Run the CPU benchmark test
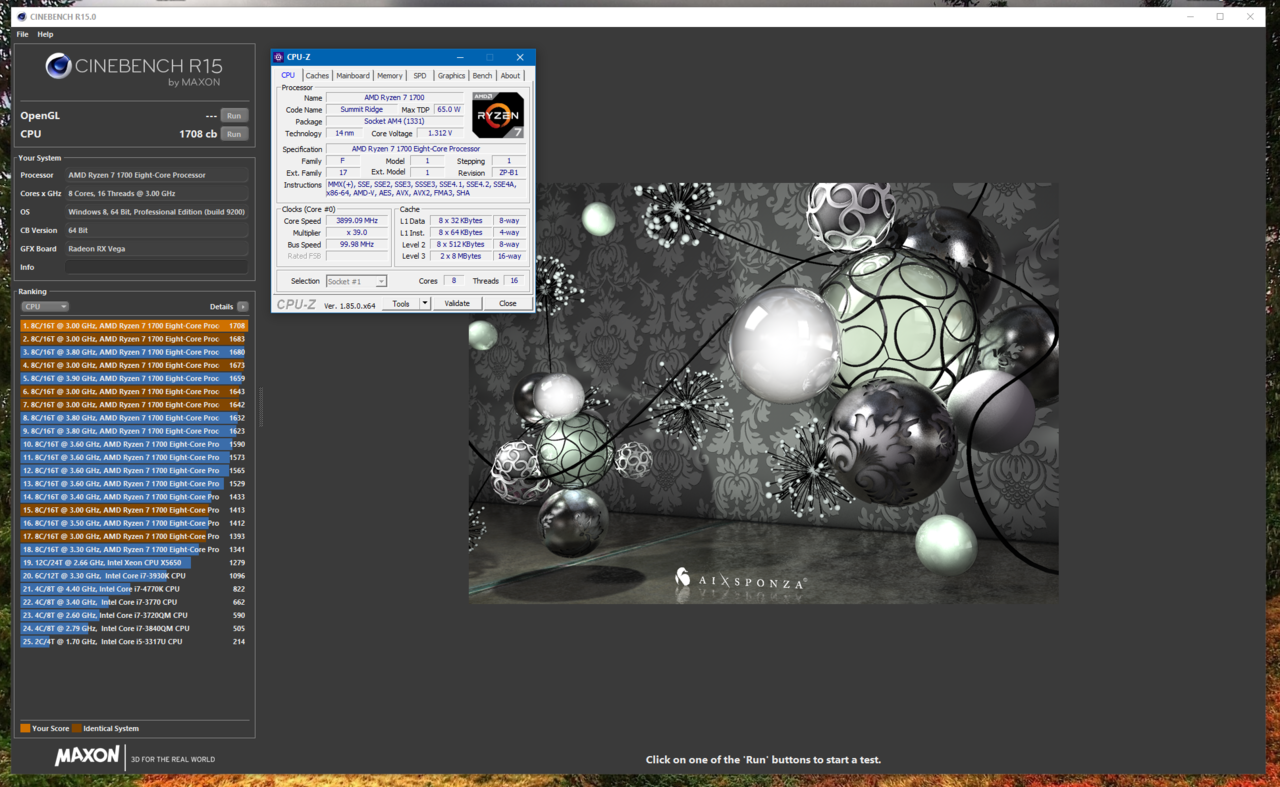This screenshot has height=787, width=1280. [234, 134]
